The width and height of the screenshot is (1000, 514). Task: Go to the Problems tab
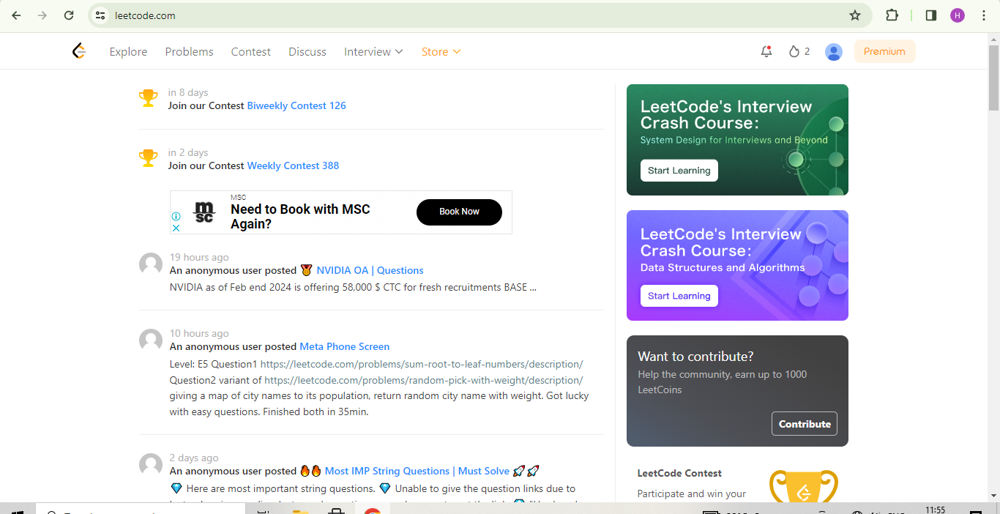[x=189, y=52]
